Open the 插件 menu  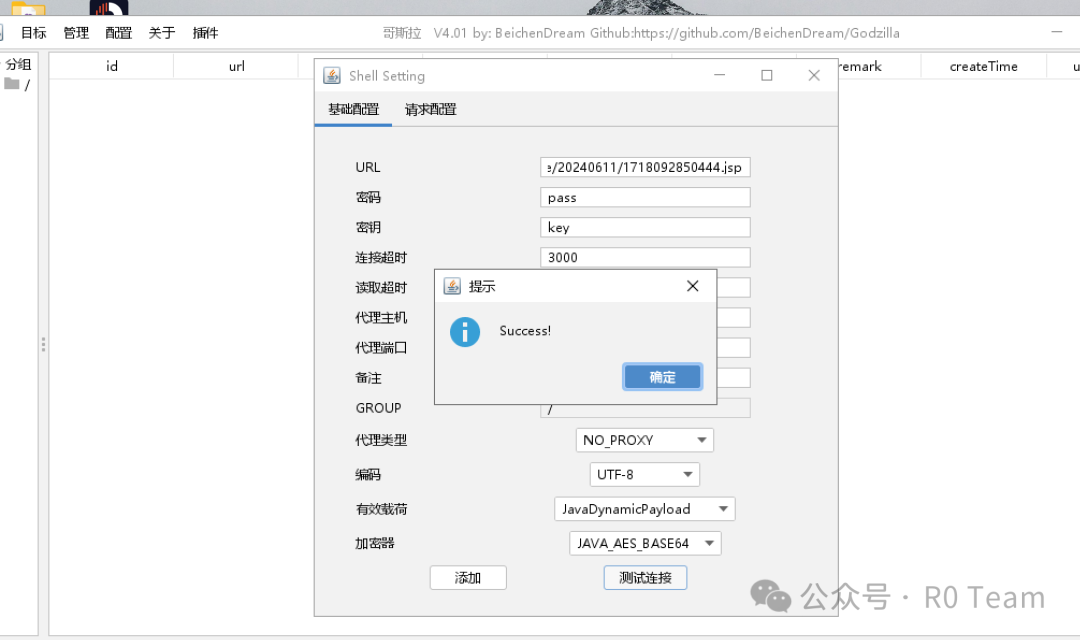pyautogui.click(x=205, y=33)
